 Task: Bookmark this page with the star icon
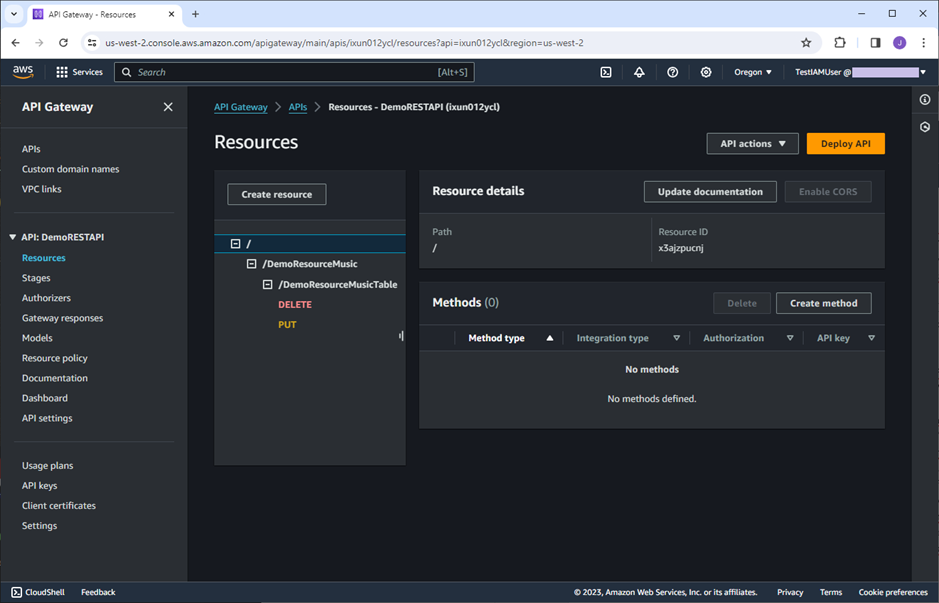tap(806, 43)
